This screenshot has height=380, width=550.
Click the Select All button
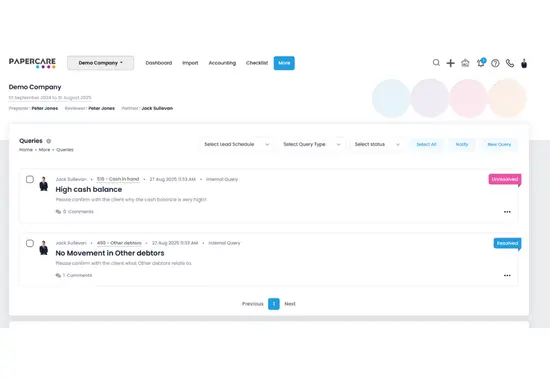pyautogui.click(x=426, y=144)
